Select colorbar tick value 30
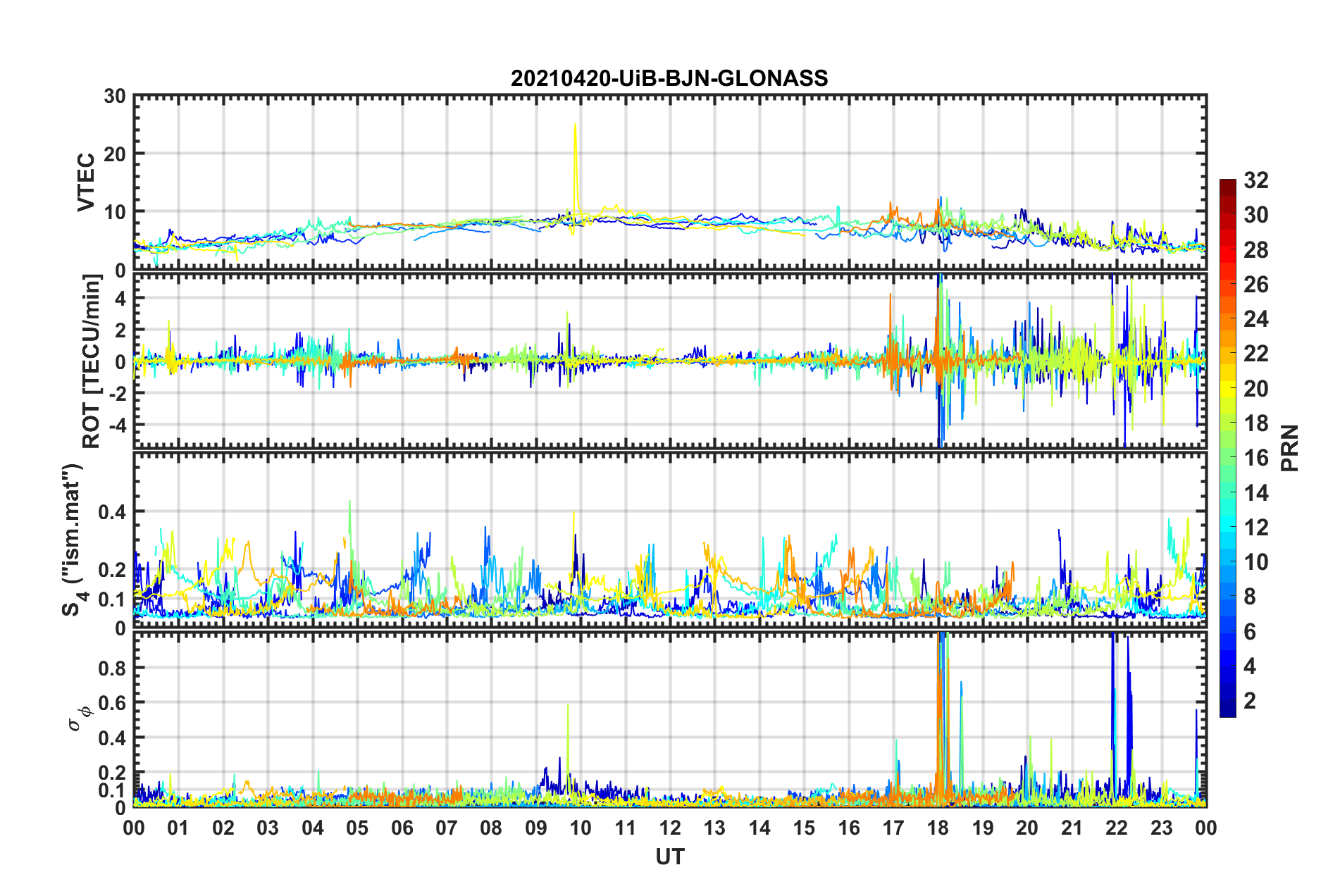This screenshot has width=1340, height=896. 1255,215
